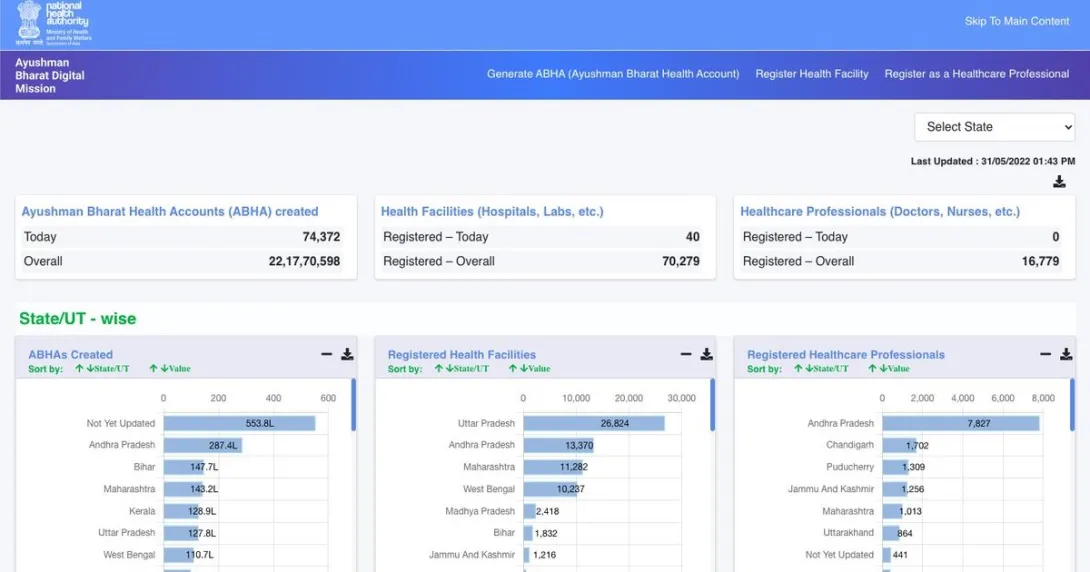Click the Registered Healthcare Professionals panel title
The width and height of the screenshot is (1090, 572).
click(846, 354)
